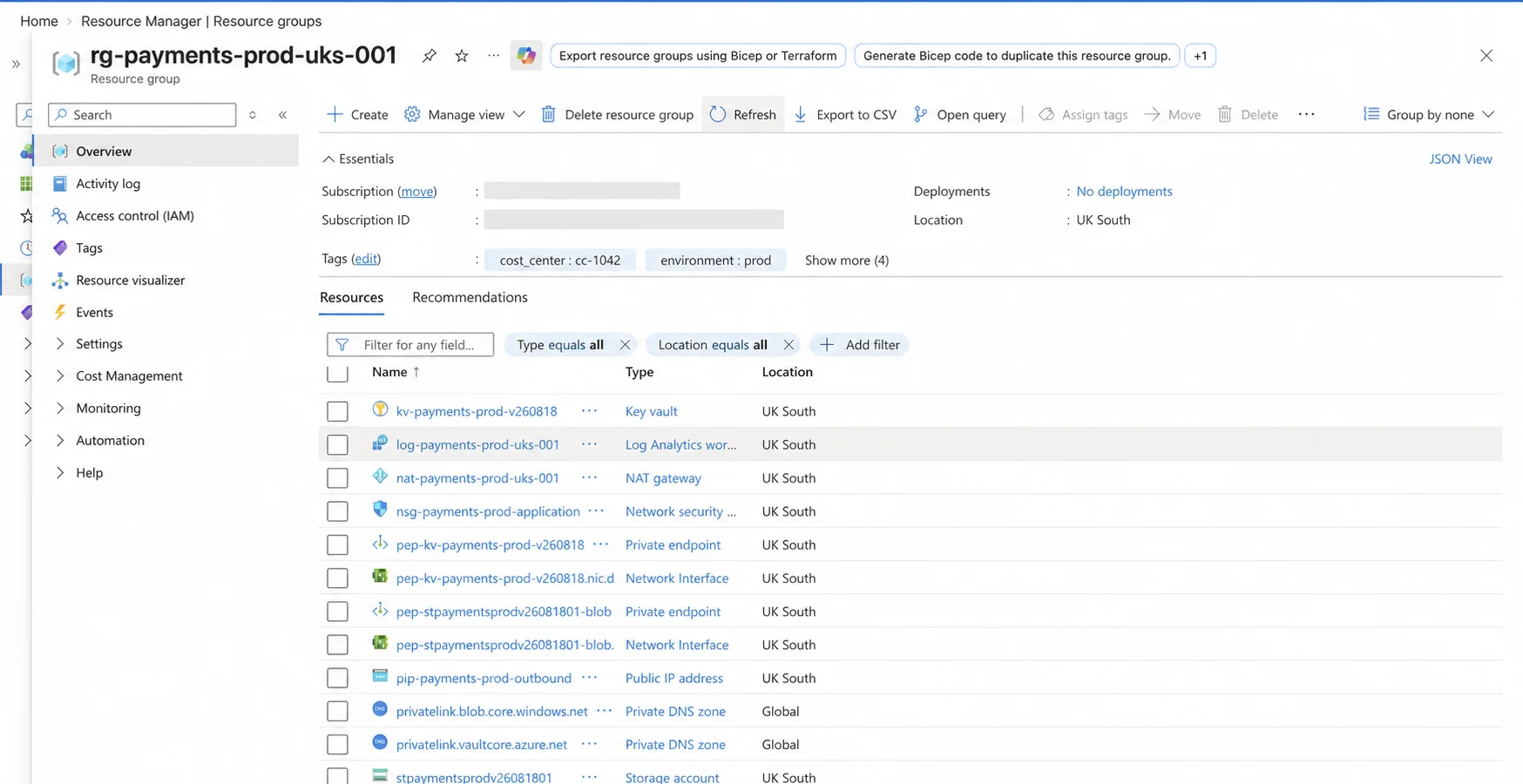1523x784 pixels.
Task: Check the privatelink.blob.core.windows.net row checkbox
Action: [337, 712]
